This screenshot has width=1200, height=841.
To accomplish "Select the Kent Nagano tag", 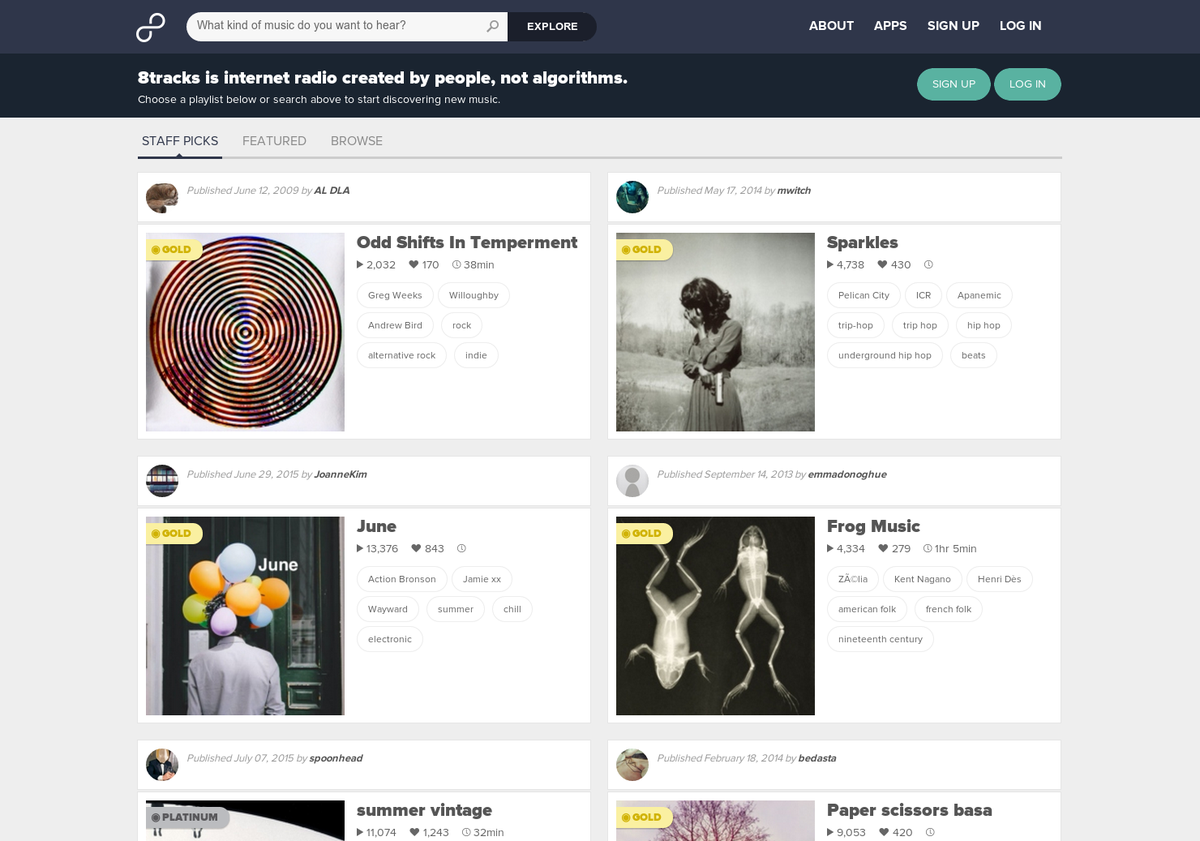I will (x=923, y=580).
